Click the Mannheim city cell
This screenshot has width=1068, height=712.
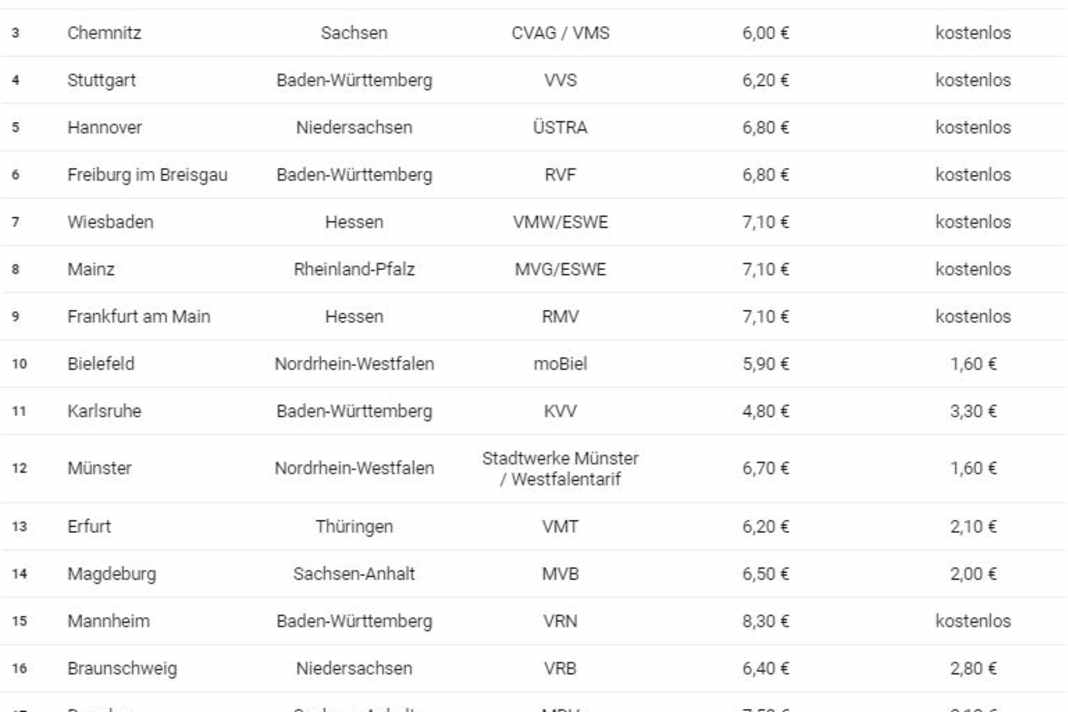point(108,621)
